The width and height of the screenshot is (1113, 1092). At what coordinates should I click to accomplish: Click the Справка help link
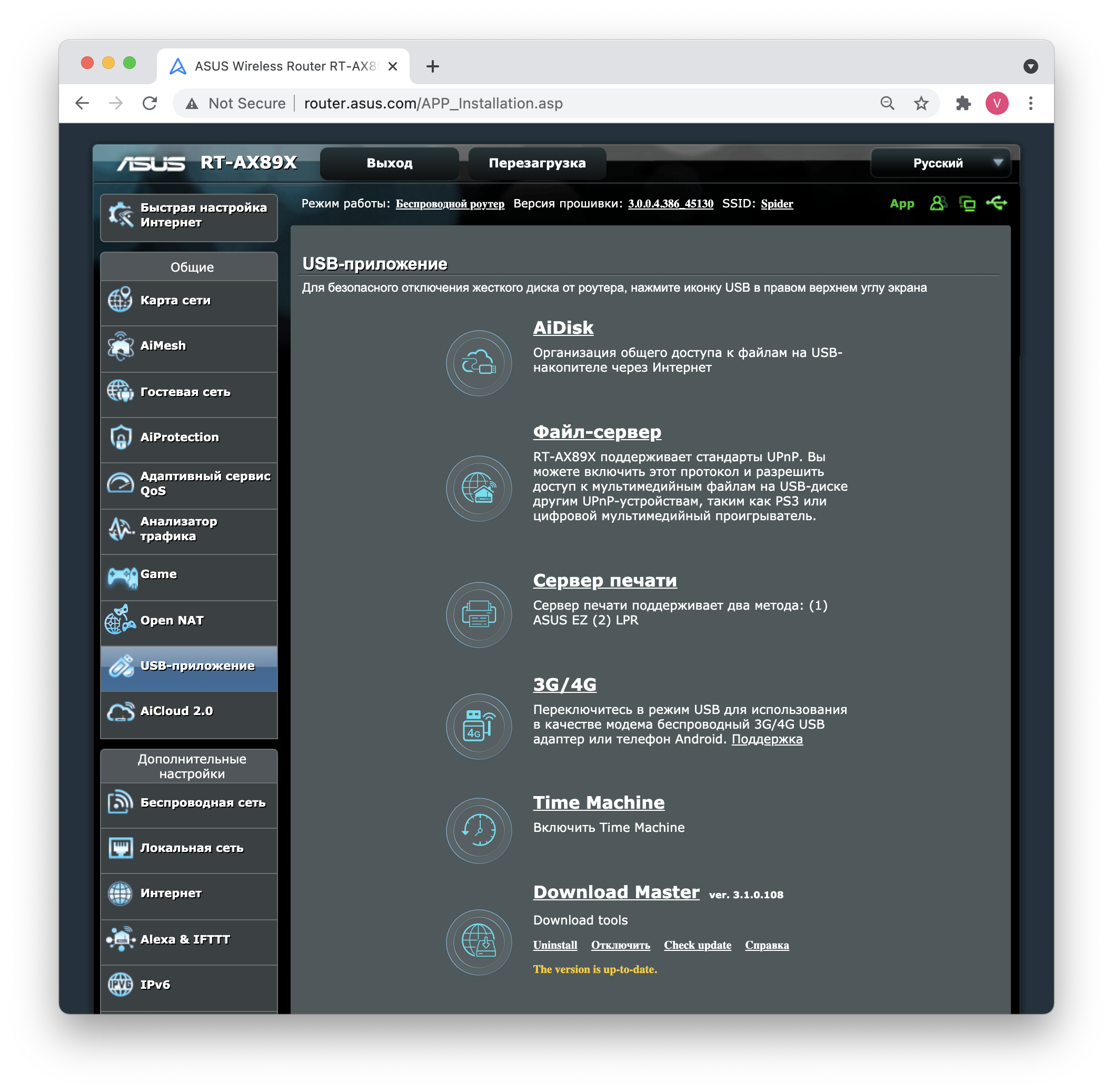tap(767, 945)
